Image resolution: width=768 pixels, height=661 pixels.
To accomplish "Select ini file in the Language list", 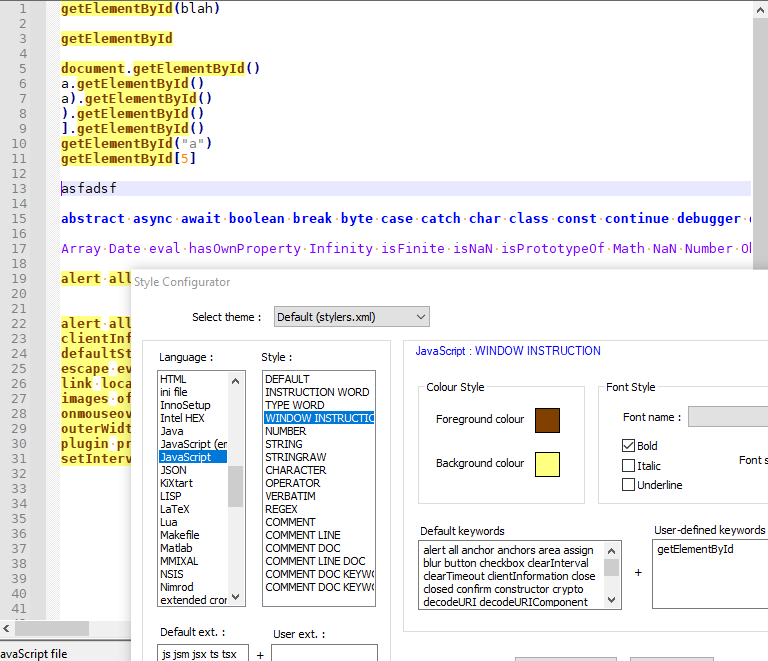I will 193,392.
